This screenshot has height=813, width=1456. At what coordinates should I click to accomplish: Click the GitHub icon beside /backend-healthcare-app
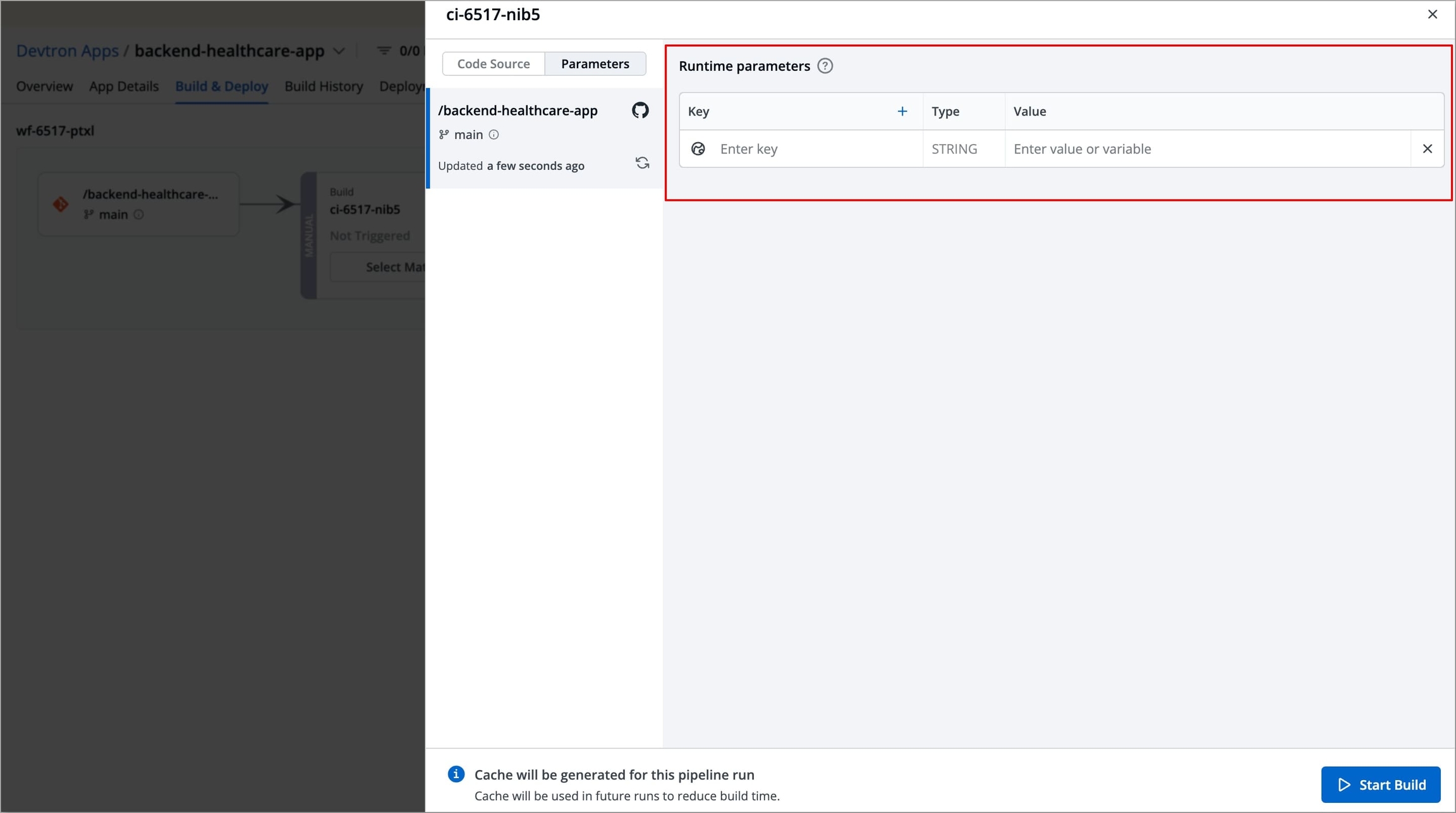640,111
